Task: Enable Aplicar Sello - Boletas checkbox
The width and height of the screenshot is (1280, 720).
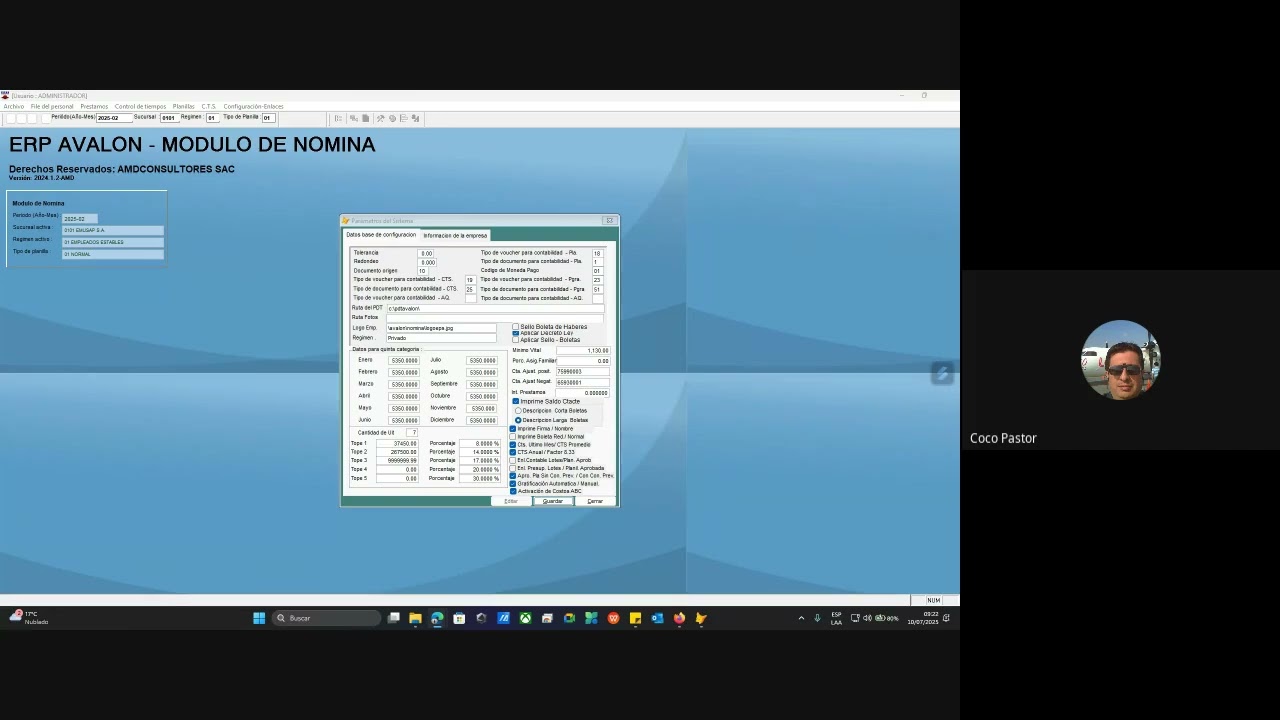Action: (x=516, y=340)
